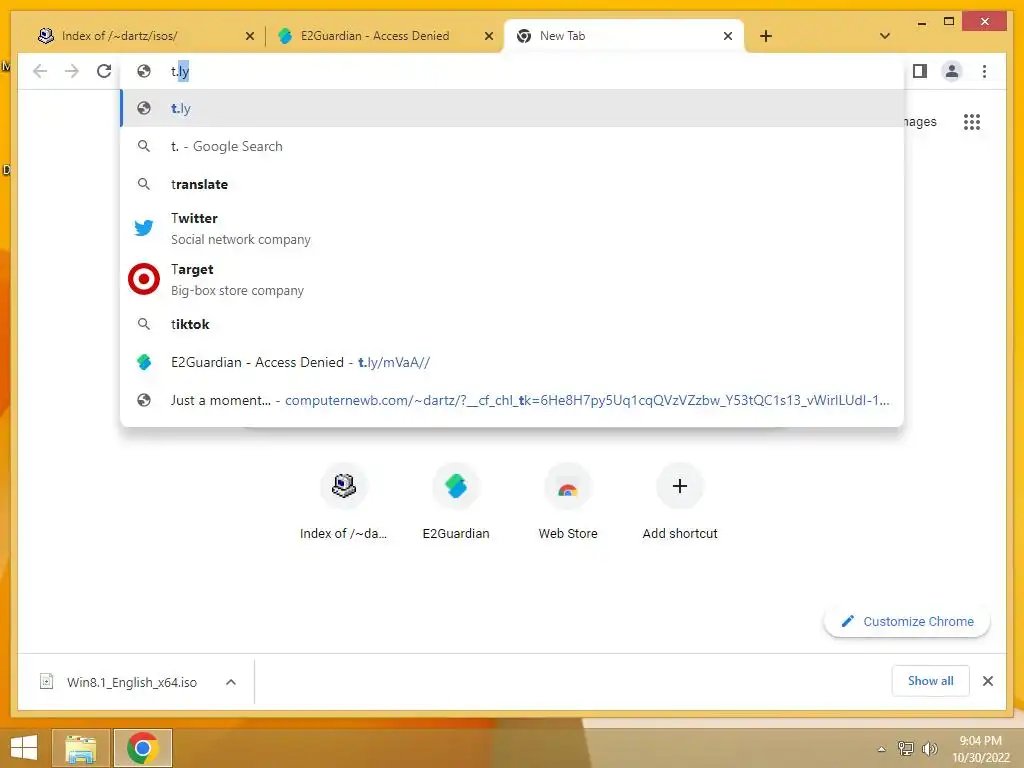
Task: Toggle the side panel icon
Action: click(920, 71)
